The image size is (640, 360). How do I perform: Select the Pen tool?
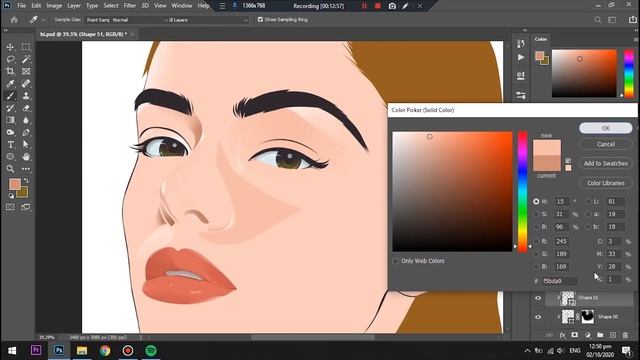(x=26, y=132)
